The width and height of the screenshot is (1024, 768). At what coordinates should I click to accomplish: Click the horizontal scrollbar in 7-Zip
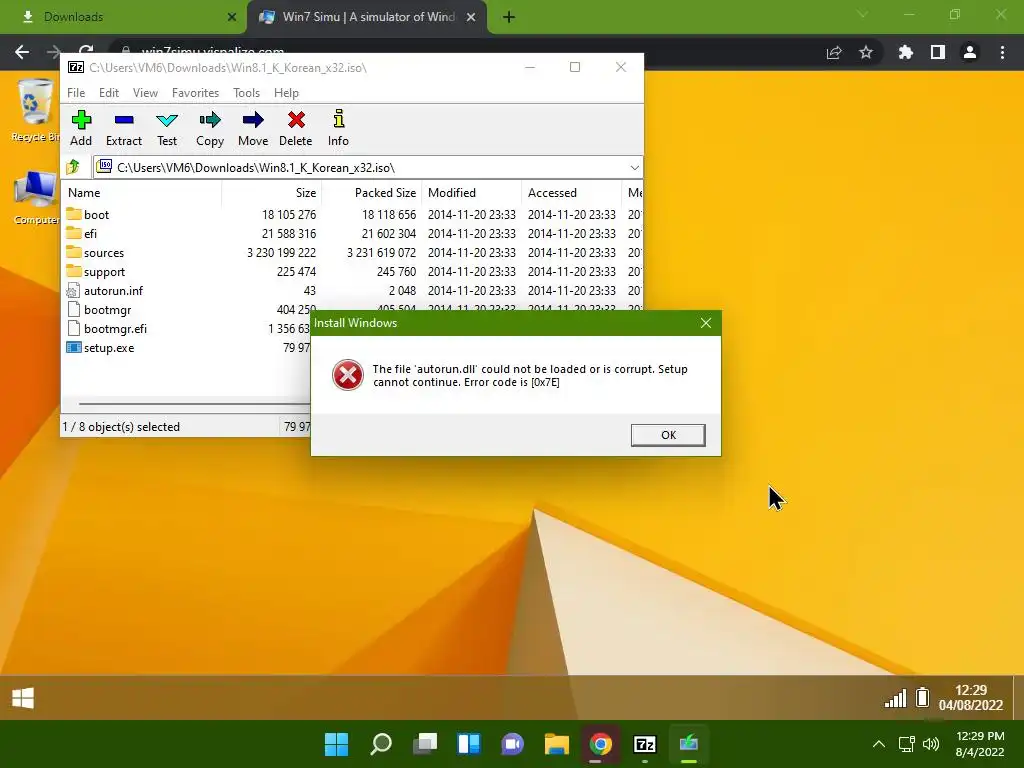pyautogui.click(x=194, y=404)
